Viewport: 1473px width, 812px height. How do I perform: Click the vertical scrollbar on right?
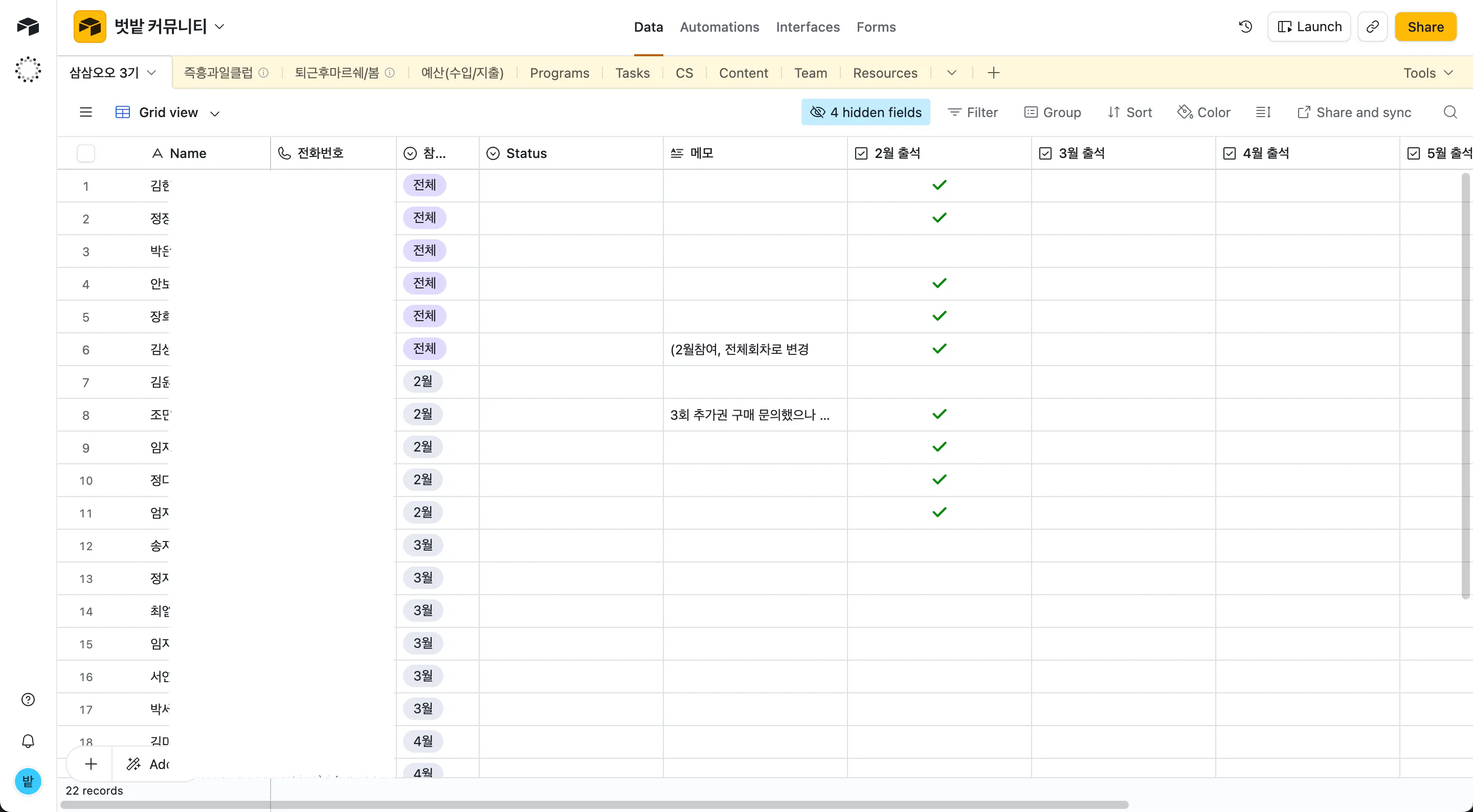[1465, 386]
